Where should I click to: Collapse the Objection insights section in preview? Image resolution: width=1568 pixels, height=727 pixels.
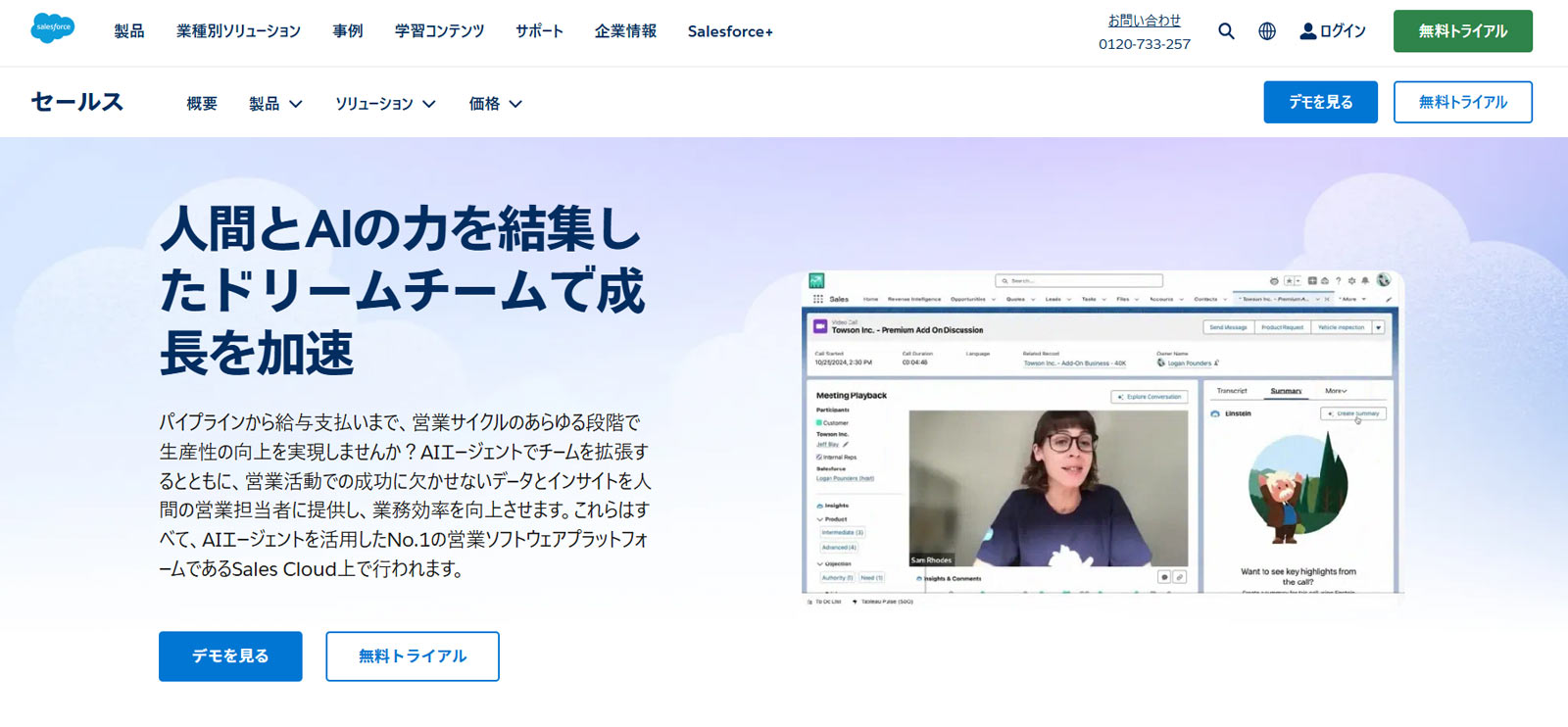coord(820,564)
